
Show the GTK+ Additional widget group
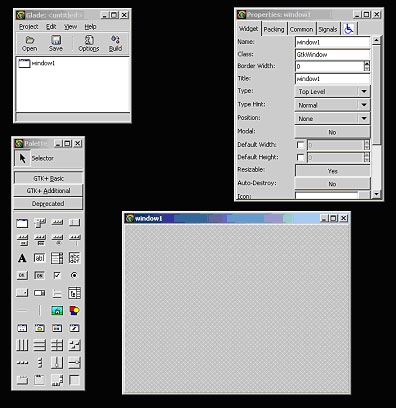point(48,191)
